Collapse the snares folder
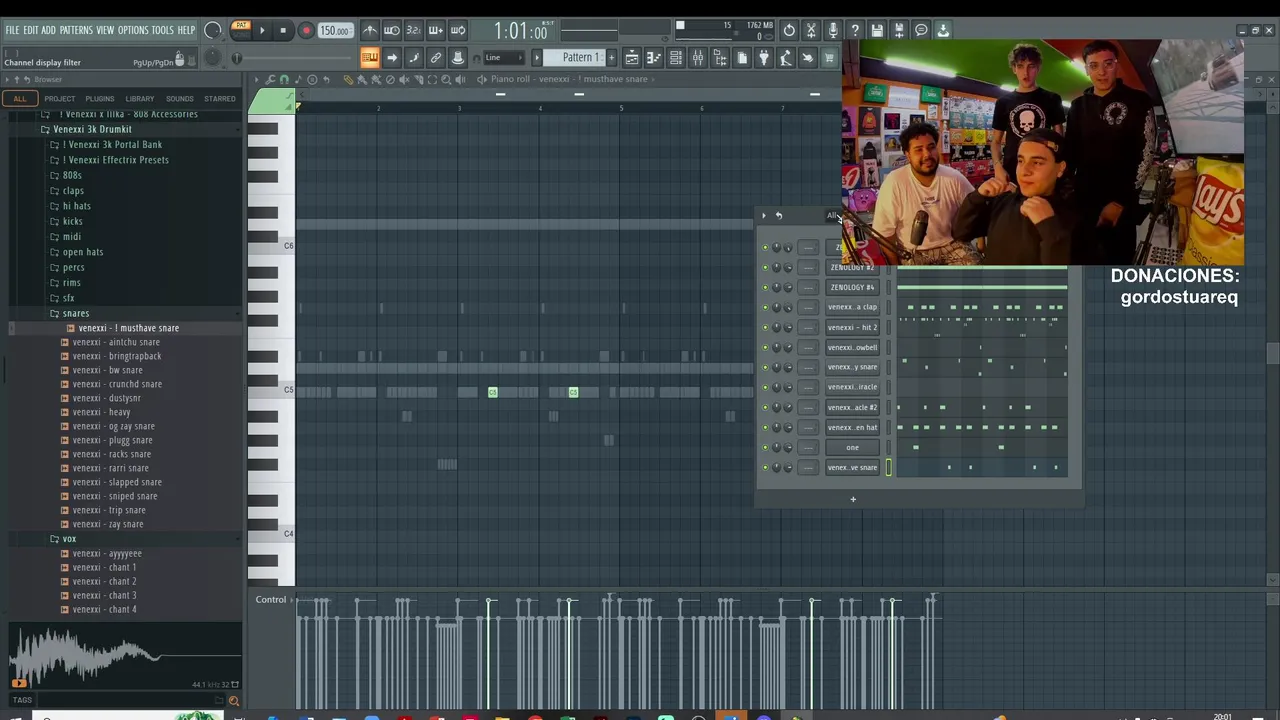Viewport: 1280px width, 720px height. coord(76,313)
